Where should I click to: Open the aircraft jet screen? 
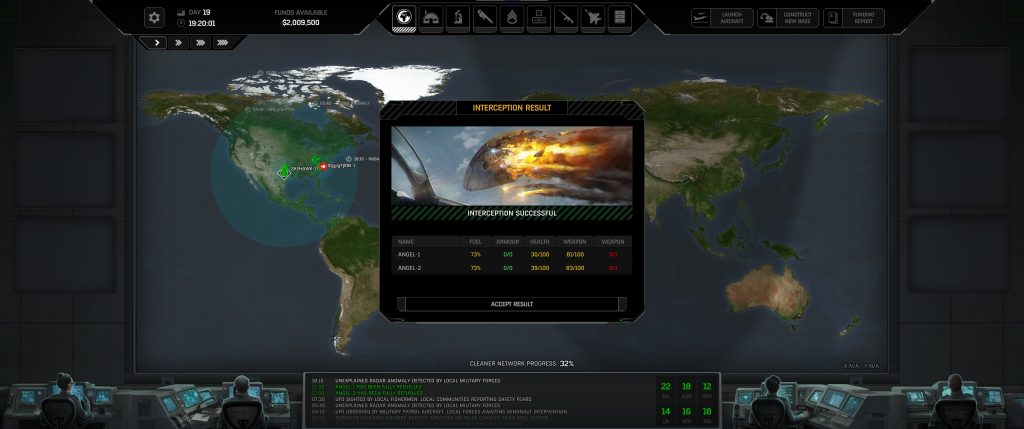pyautogui.click(x=593, y=18)
